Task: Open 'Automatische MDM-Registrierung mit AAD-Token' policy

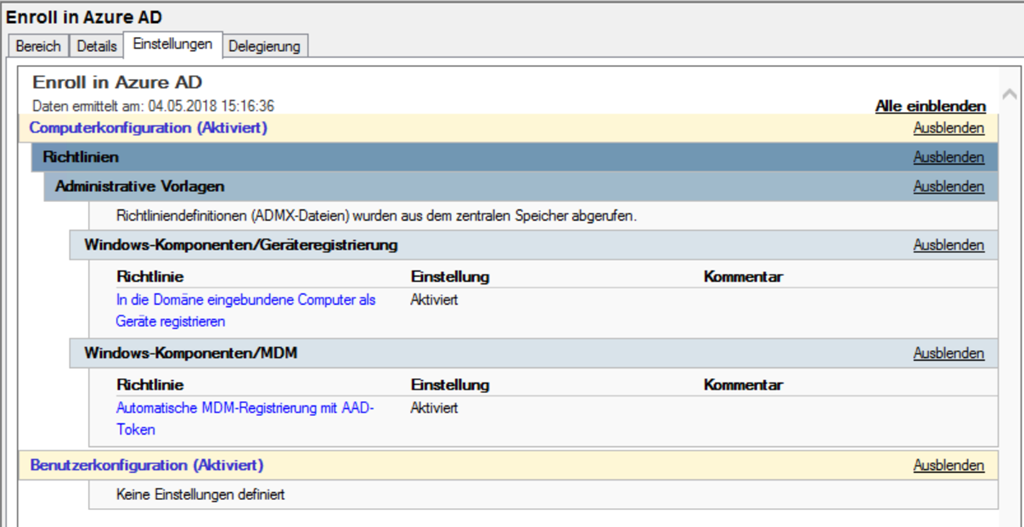Action: pyautogui.click(x=244, y=408)
